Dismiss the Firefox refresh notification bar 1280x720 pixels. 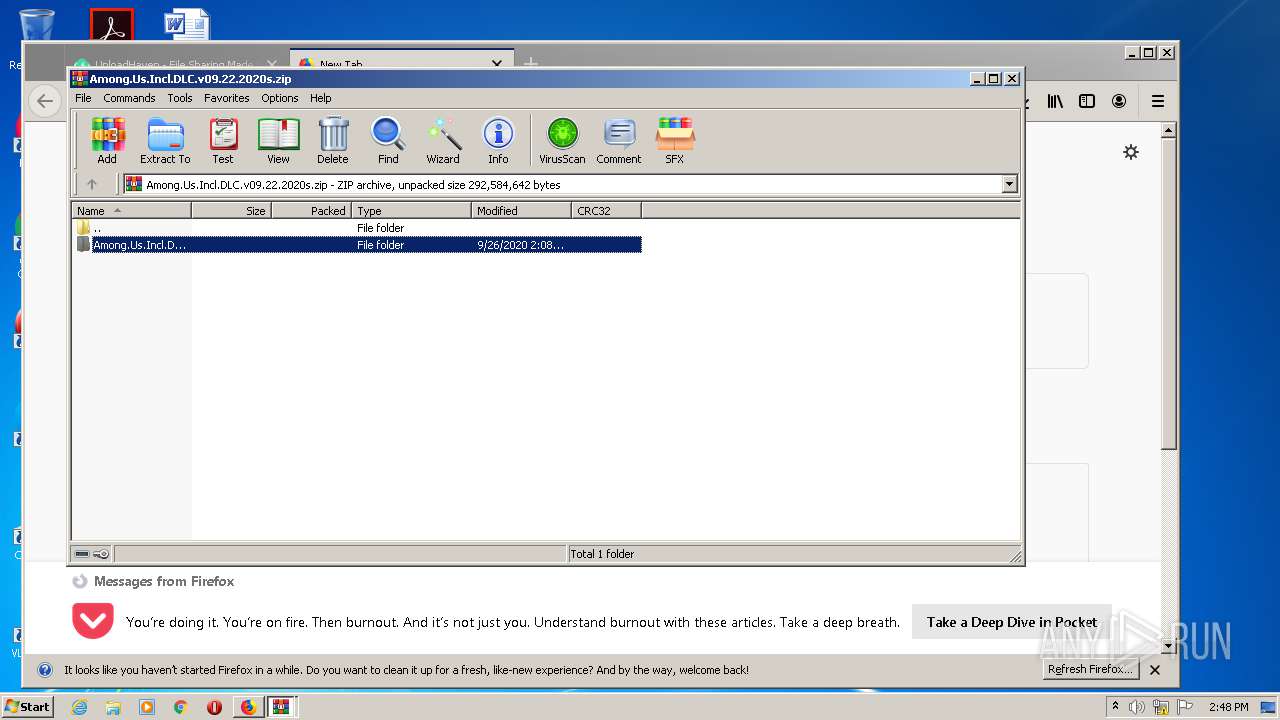click(x=1155, y=670)
